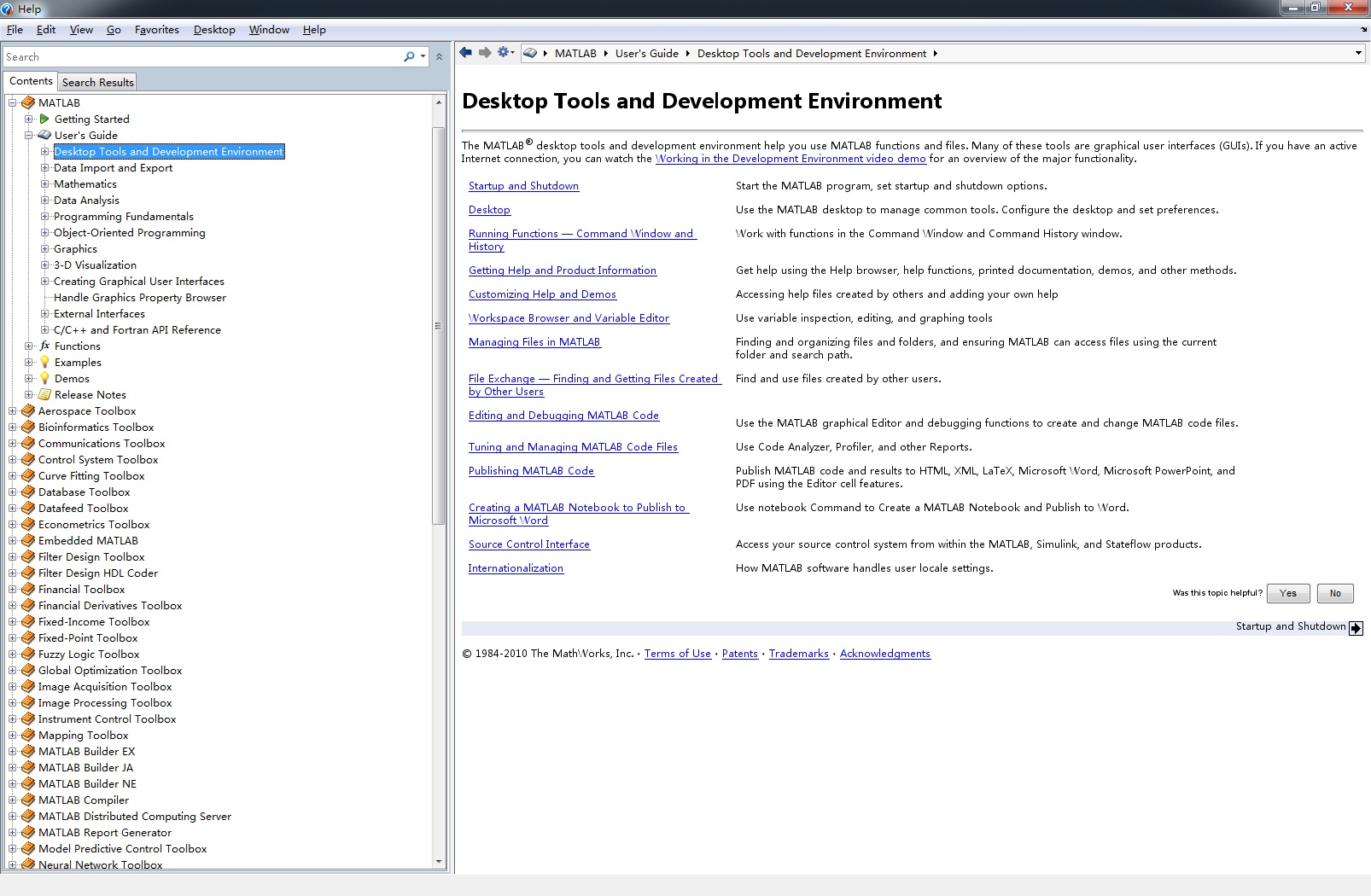The height and width of the screenshot is (896, 1371).
Task: Expand the Bioinformatics Toolbox node
Action: tap(13, 427)
